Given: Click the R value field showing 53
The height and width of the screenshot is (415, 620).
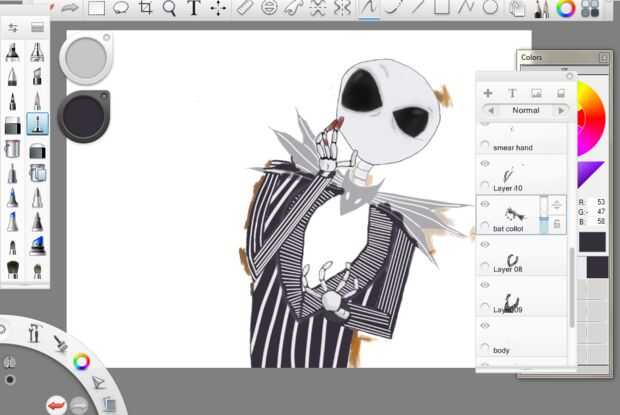Looking at the screenshot, I should pos(599,202).
